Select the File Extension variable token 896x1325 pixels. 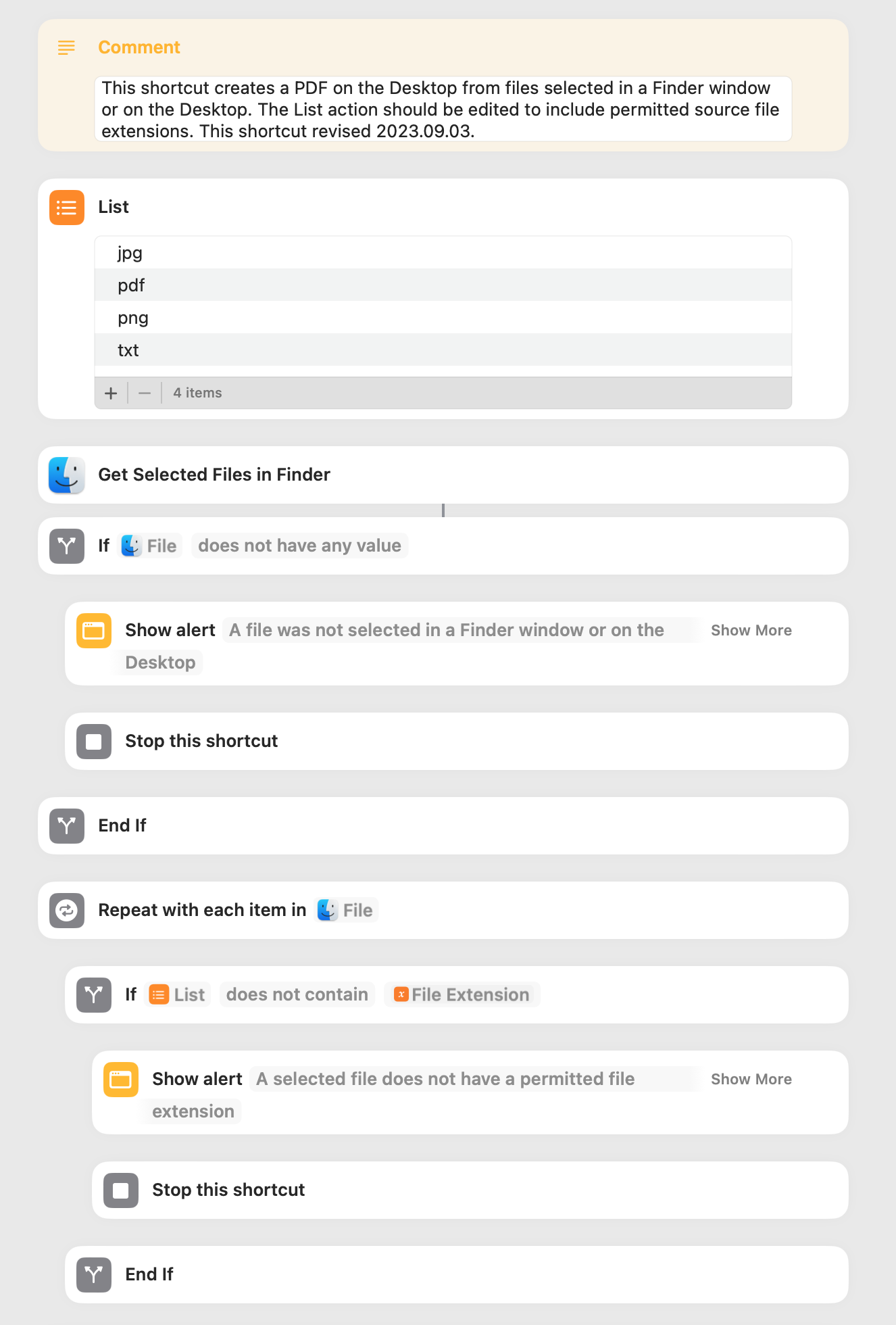tap(462, 995)
